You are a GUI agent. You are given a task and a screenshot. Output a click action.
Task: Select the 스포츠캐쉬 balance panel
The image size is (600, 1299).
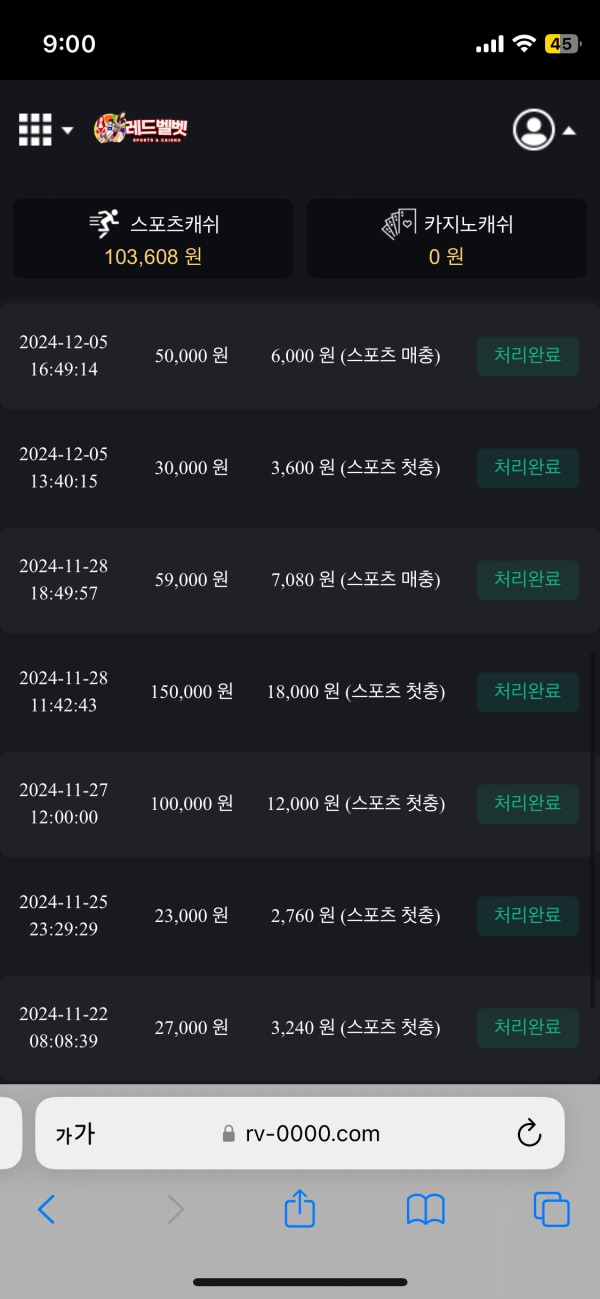click(152, 238)
